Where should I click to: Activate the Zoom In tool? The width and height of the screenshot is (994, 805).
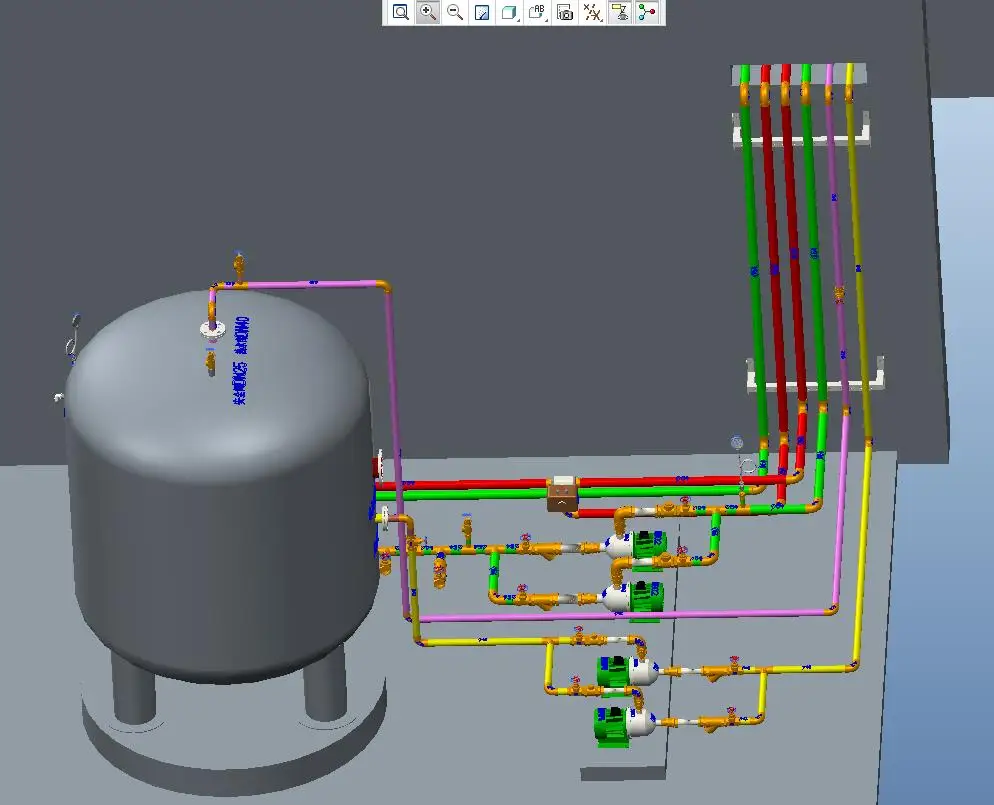(x=427, y=12)
